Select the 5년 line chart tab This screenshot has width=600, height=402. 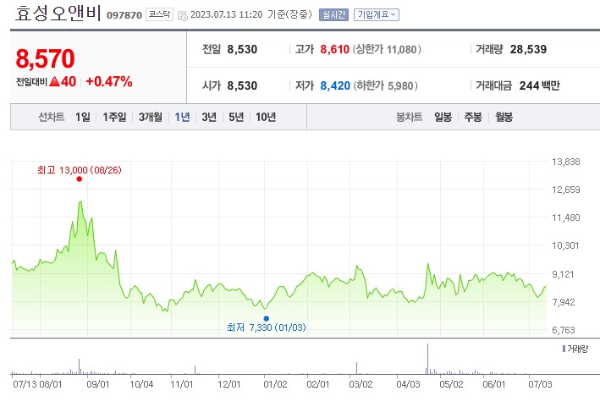(x=236, y=117)
